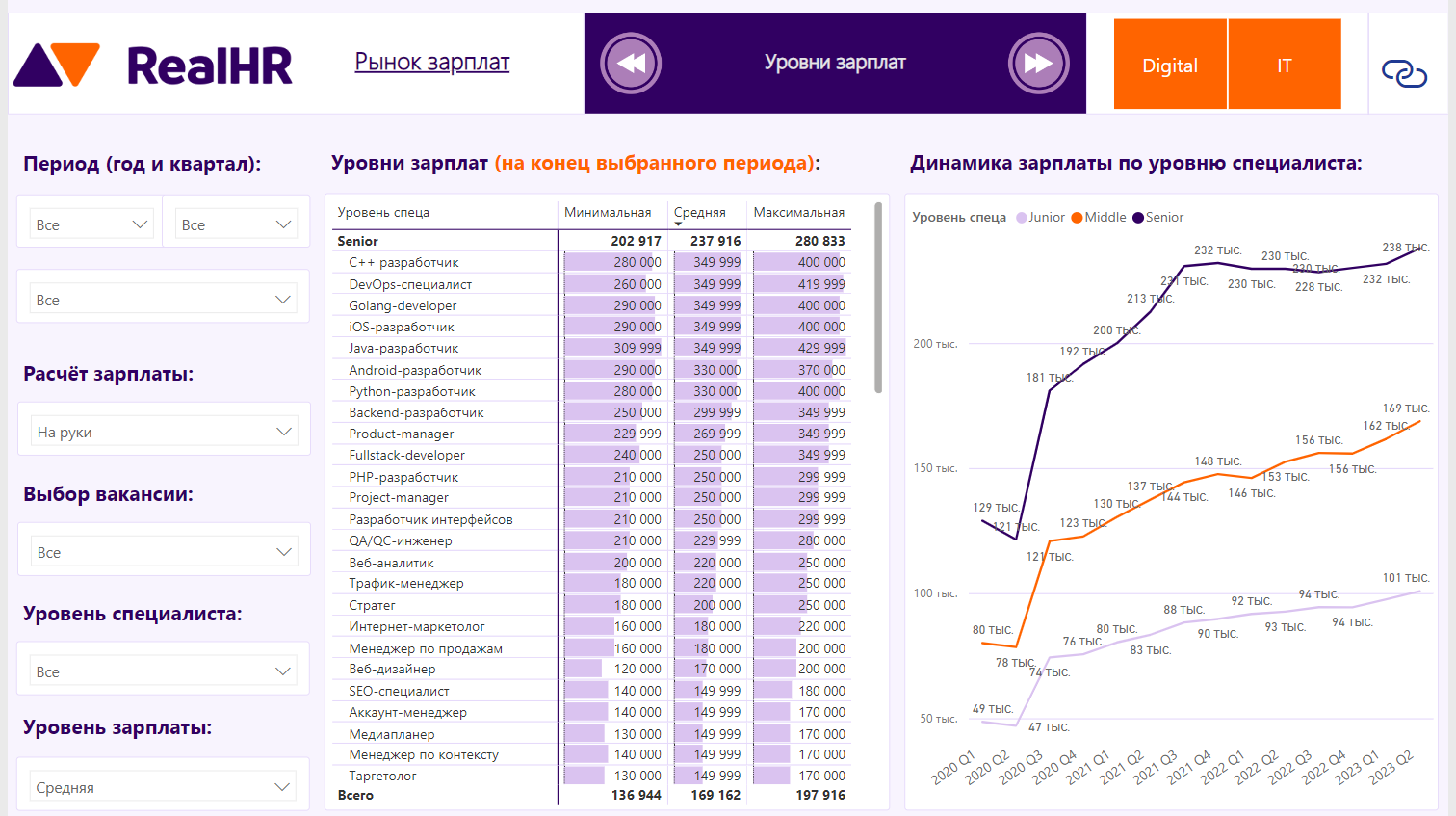Select the Digital button
The height and width of the screenshot is (816, 1456).
point(1170,65)
